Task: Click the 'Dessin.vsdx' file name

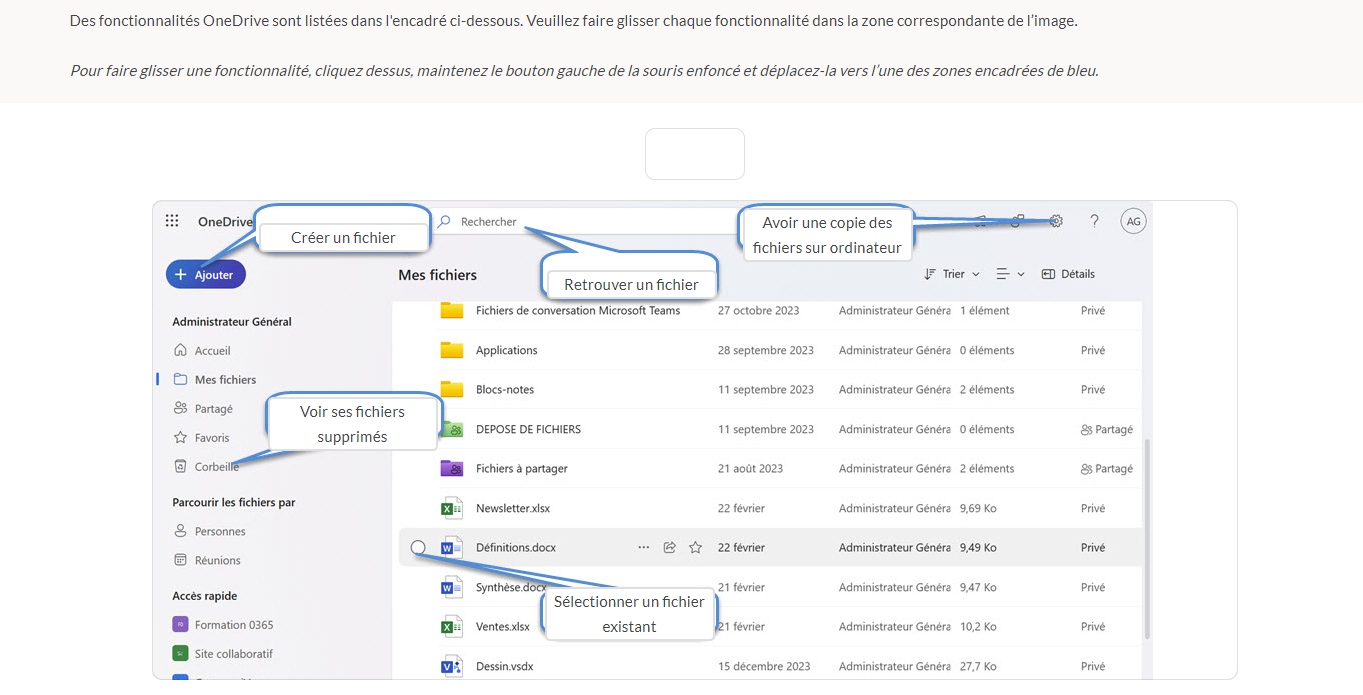Action: [505, 666]
